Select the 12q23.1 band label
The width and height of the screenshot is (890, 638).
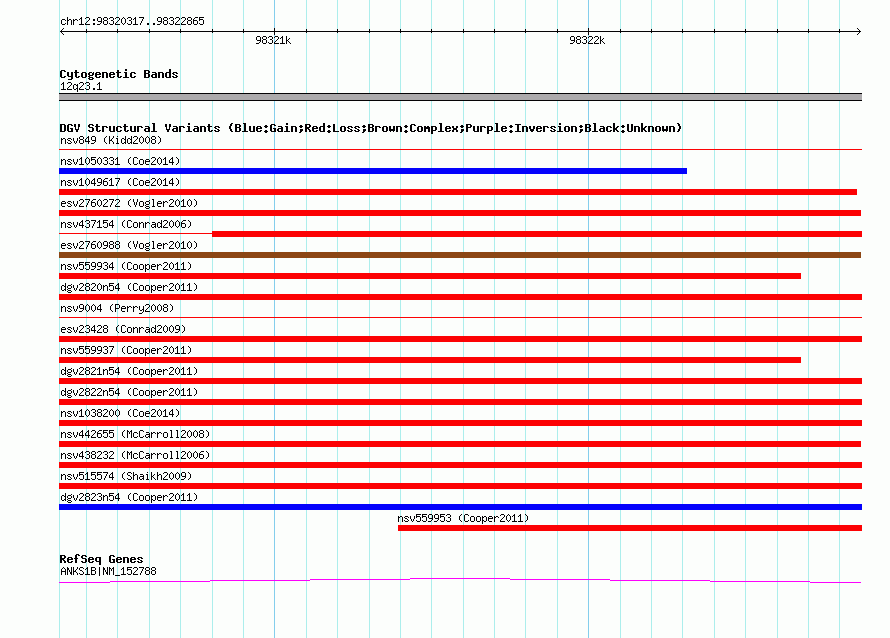81,86
